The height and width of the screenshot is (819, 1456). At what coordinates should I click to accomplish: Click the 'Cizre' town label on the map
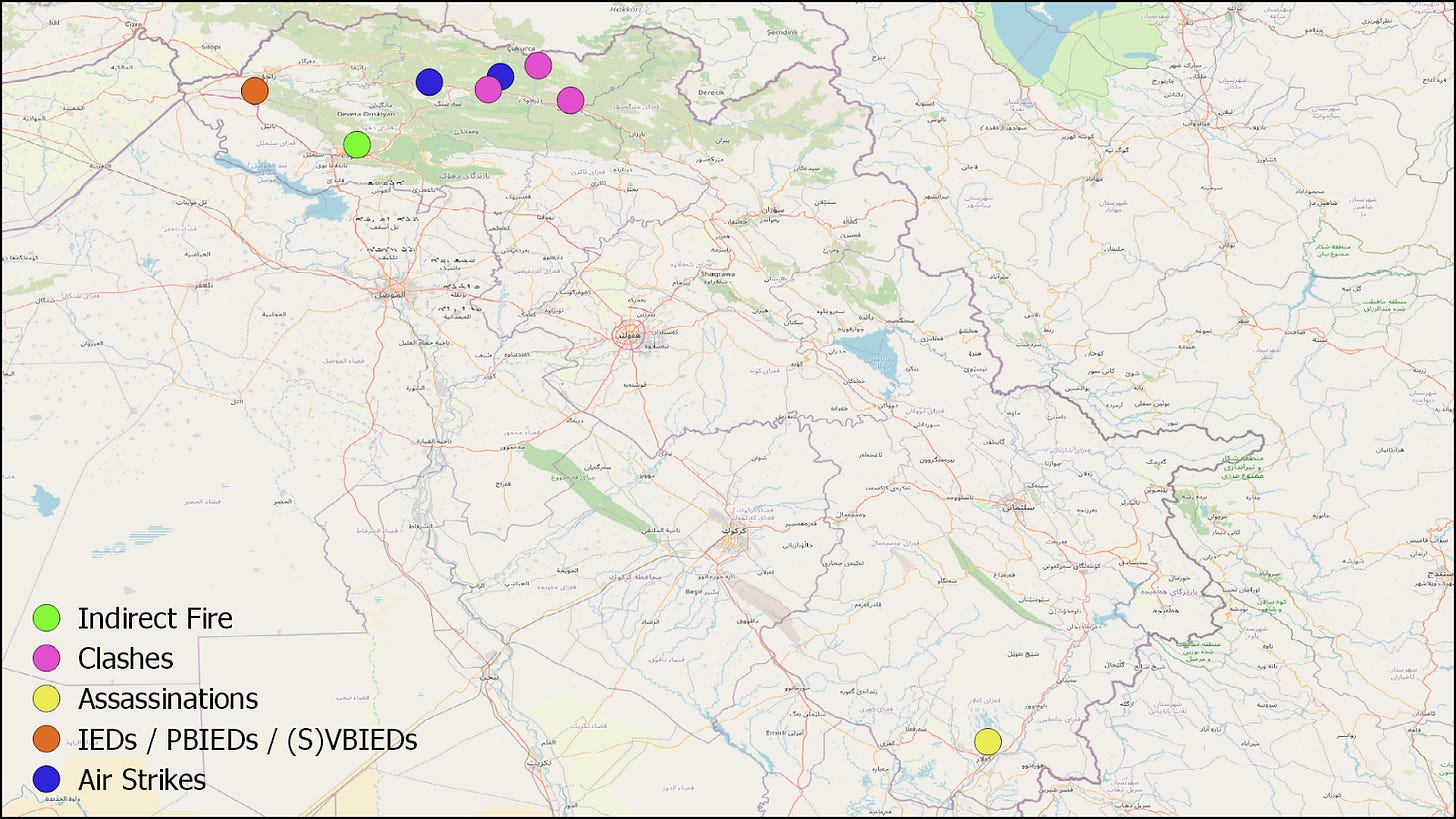135,23
